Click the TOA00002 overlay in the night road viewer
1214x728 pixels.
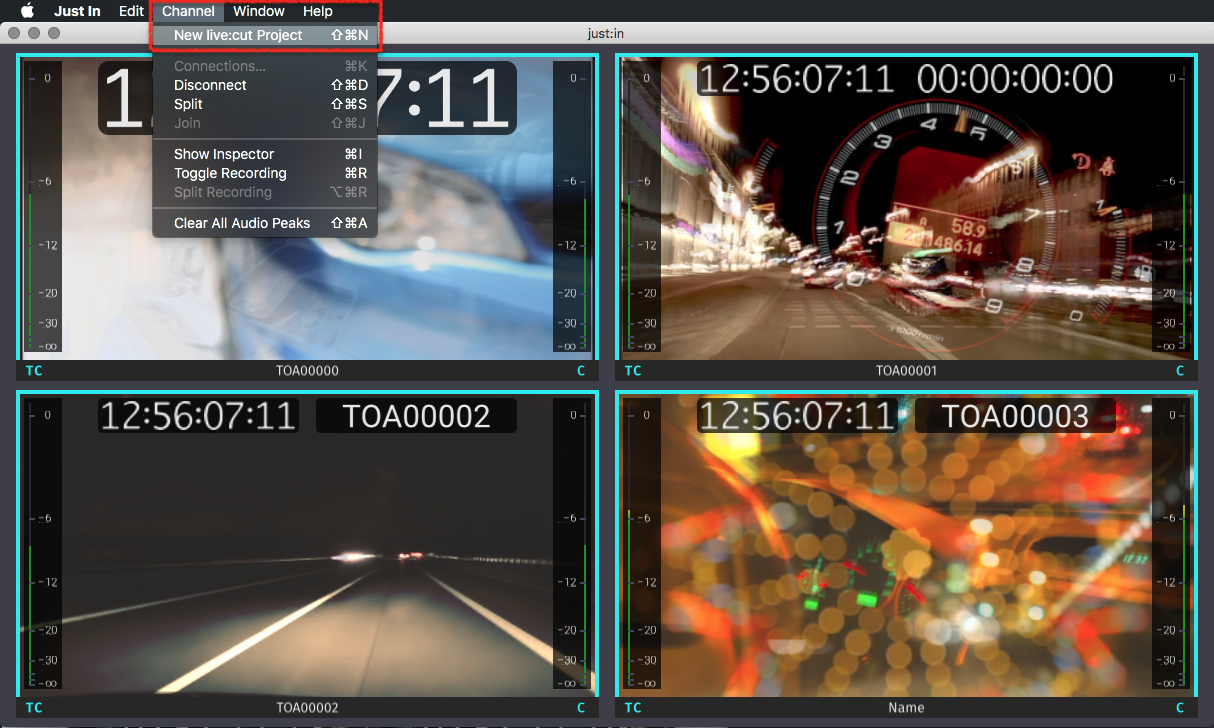coord(416,416)
